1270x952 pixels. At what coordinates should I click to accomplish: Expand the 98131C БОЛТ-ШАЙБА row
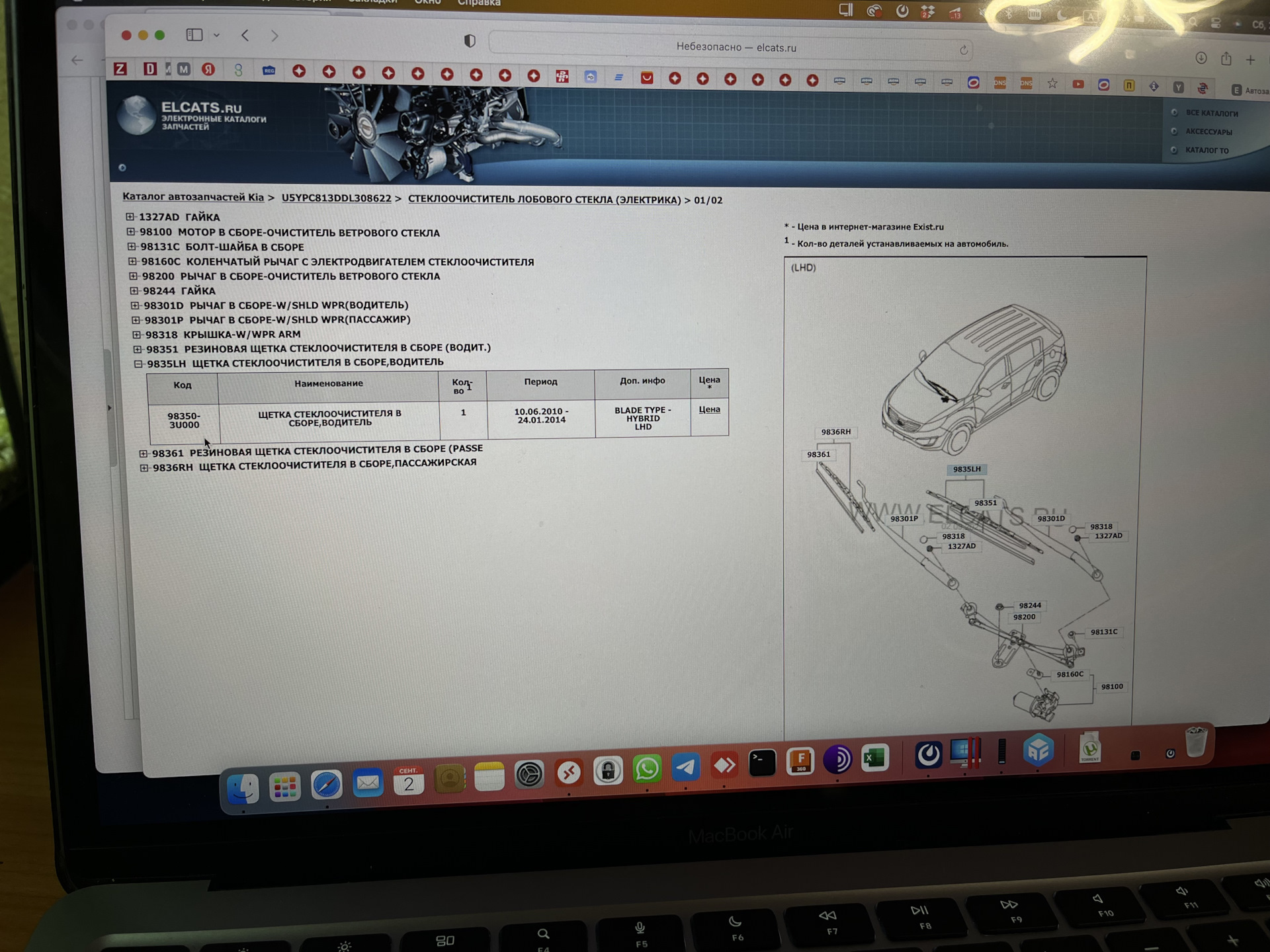132,247
